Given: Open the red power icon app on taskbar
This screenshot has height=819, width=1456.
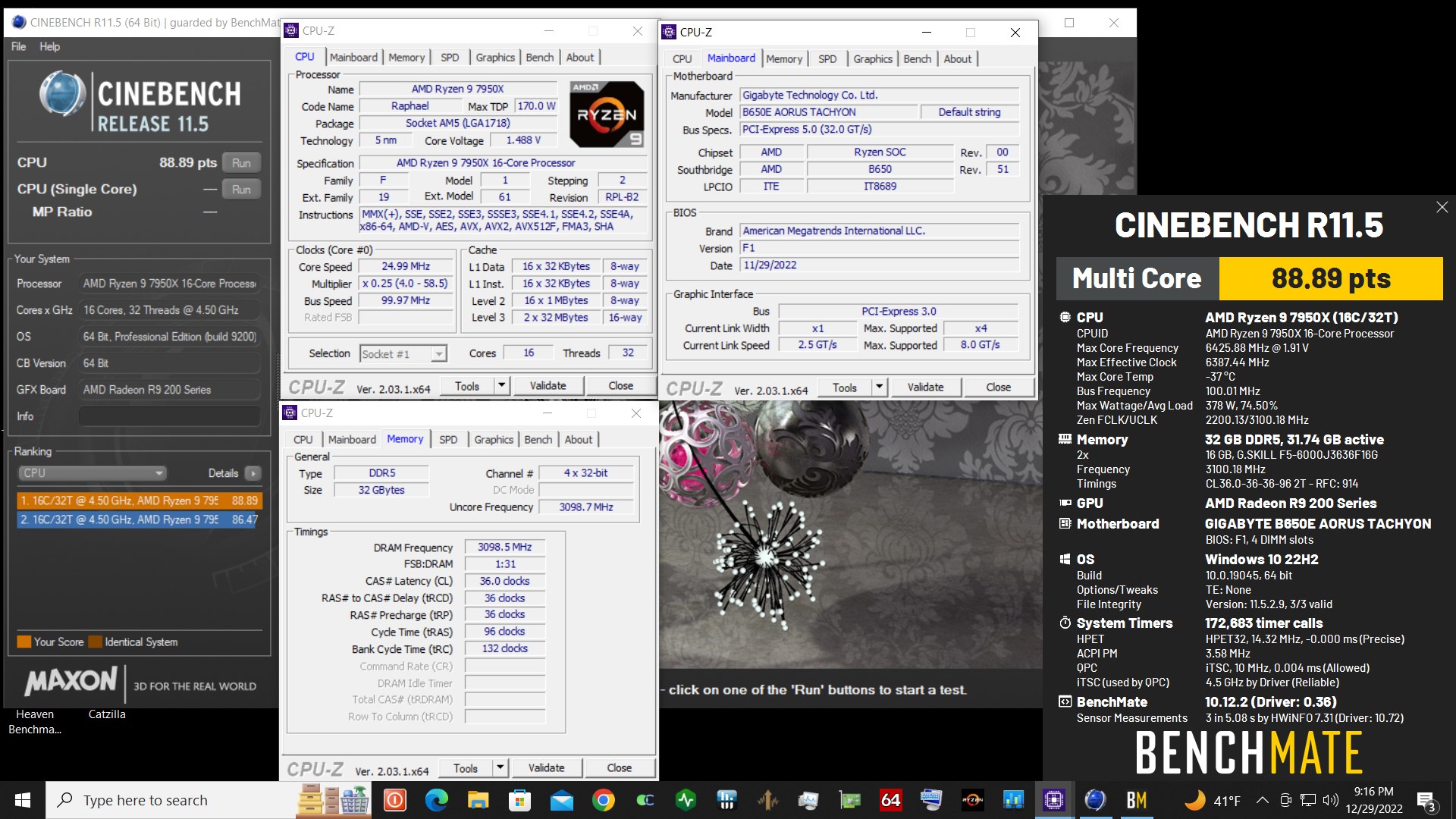Looking at the screenshot, I should pyautogui.click(x=394, y=800).
